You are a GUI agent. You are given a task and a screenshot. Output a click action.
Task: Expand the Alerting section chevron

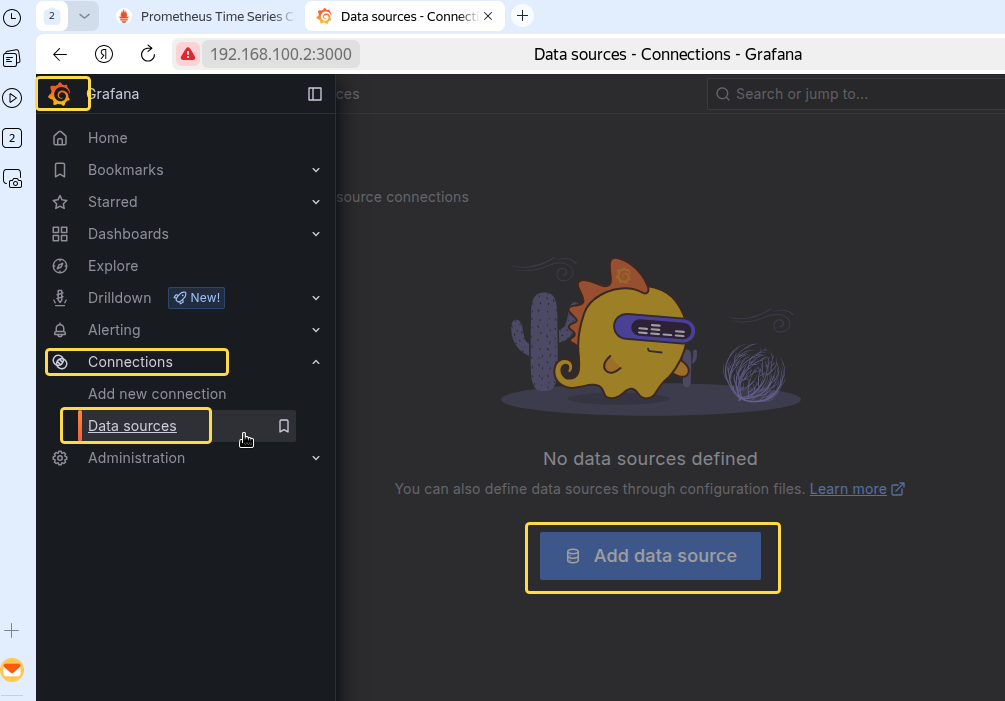316,330
